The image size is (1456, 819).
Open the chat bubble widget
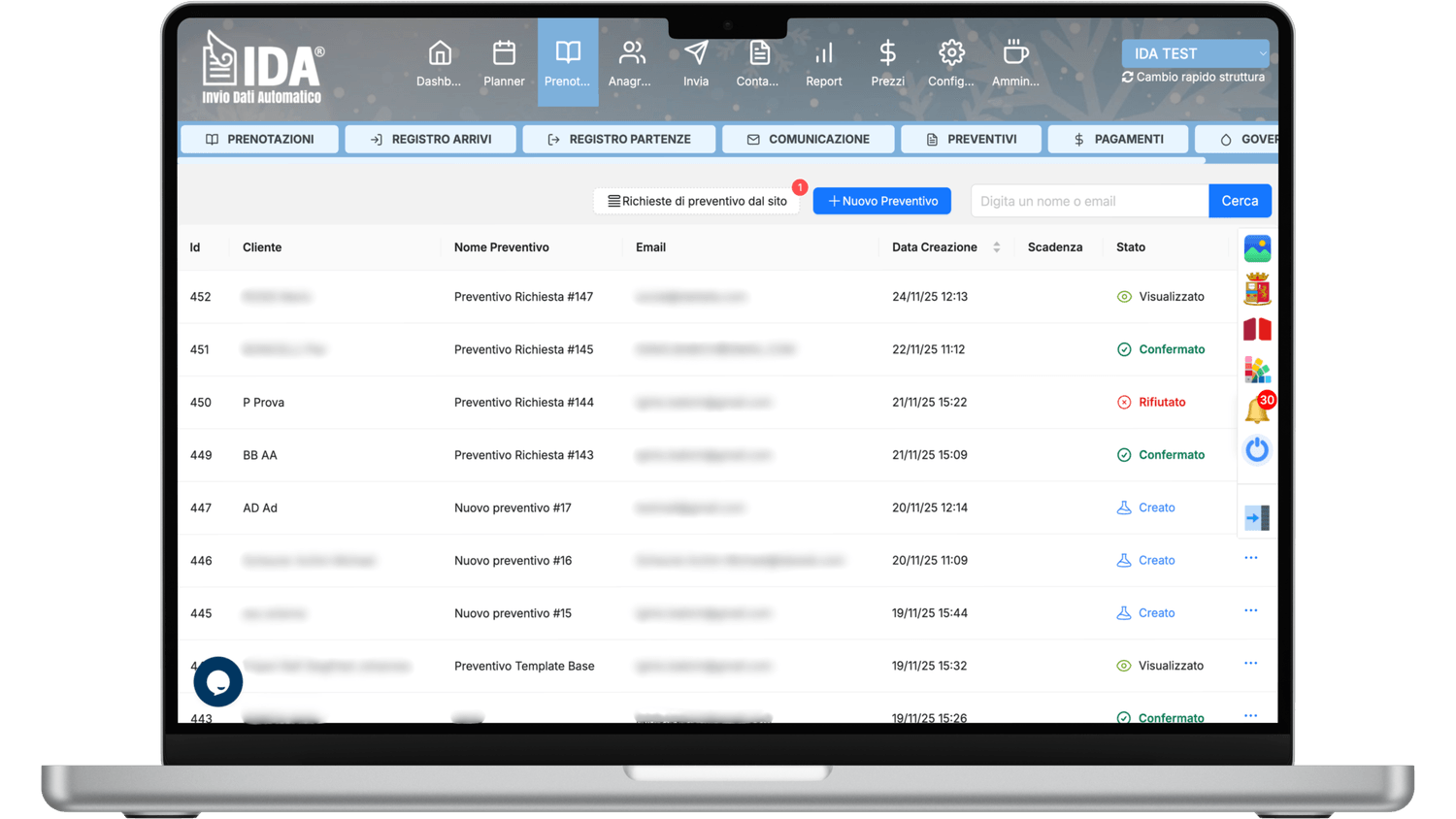coord(218,682)
